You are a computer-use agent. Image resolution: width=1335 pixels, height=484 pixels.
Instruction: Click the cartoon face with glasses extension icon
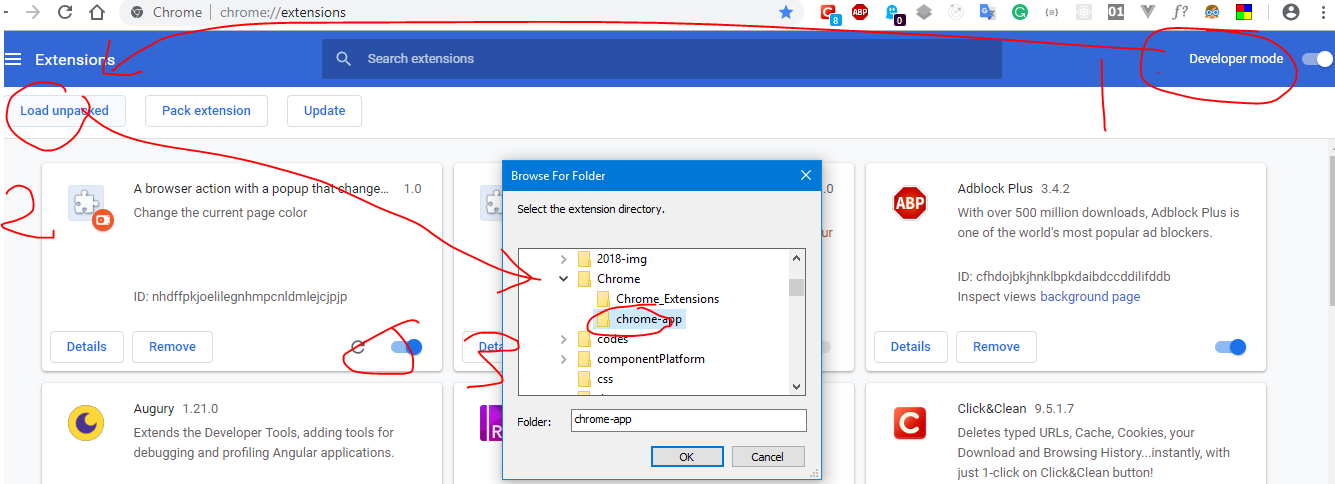(x=1212, y=13)
